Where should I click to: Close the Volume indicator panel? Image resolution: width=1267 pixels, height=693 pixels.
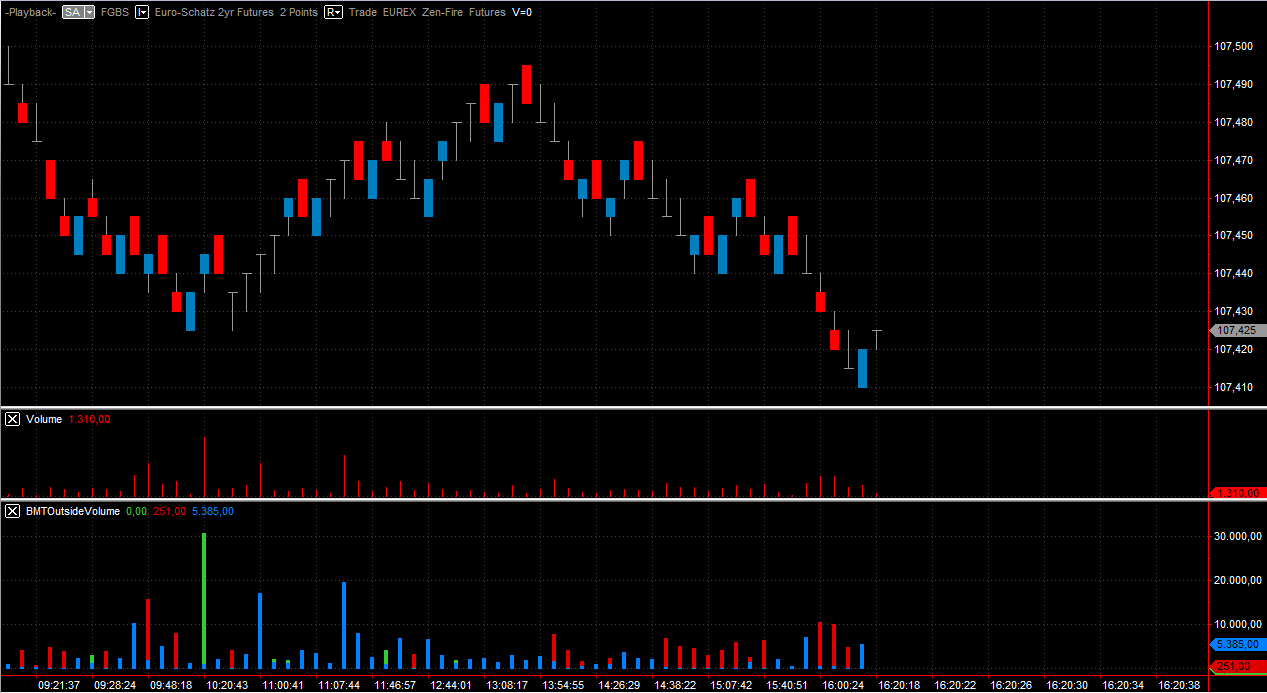click(x=12, y=419)
